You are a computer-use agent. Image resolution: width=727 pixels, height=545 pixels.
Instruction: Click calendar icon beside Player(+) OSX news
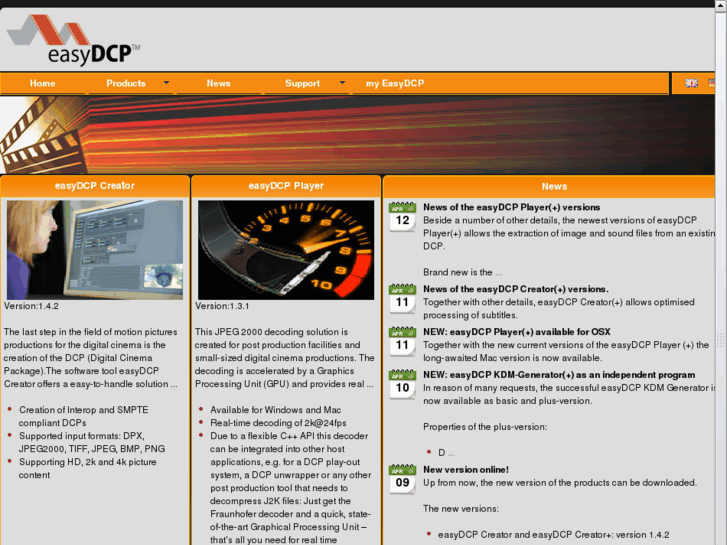pyautogui.click(x=402, y=340)
